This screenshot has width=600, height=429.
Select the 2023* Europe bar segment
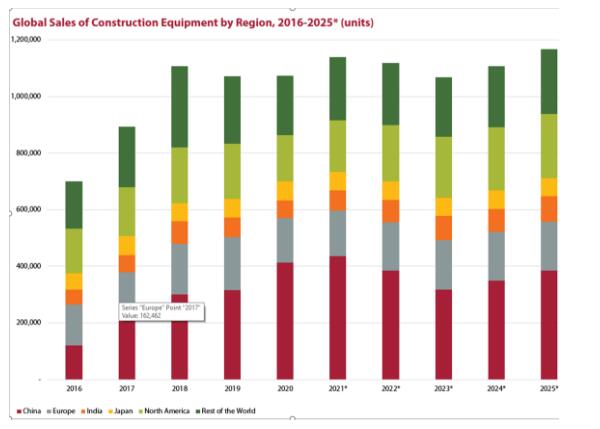[x=443, y=265]
